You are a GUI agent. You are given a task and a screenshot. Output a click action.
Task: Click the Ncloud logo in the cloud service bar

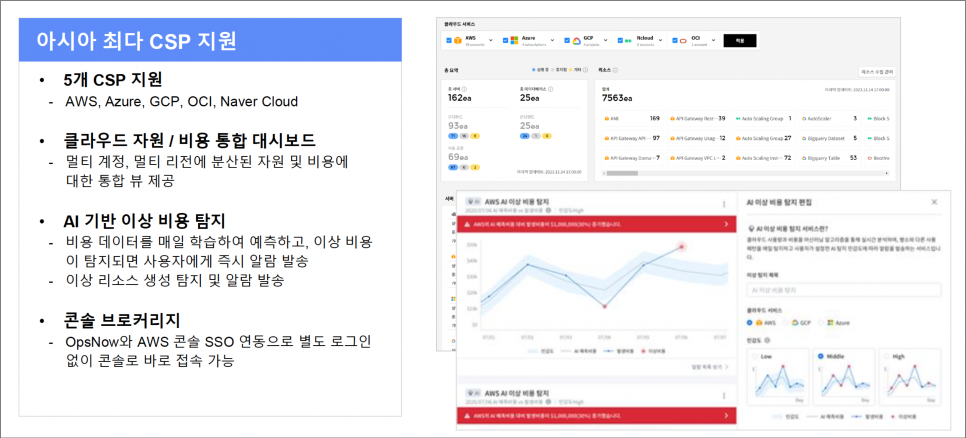point(628,41)
